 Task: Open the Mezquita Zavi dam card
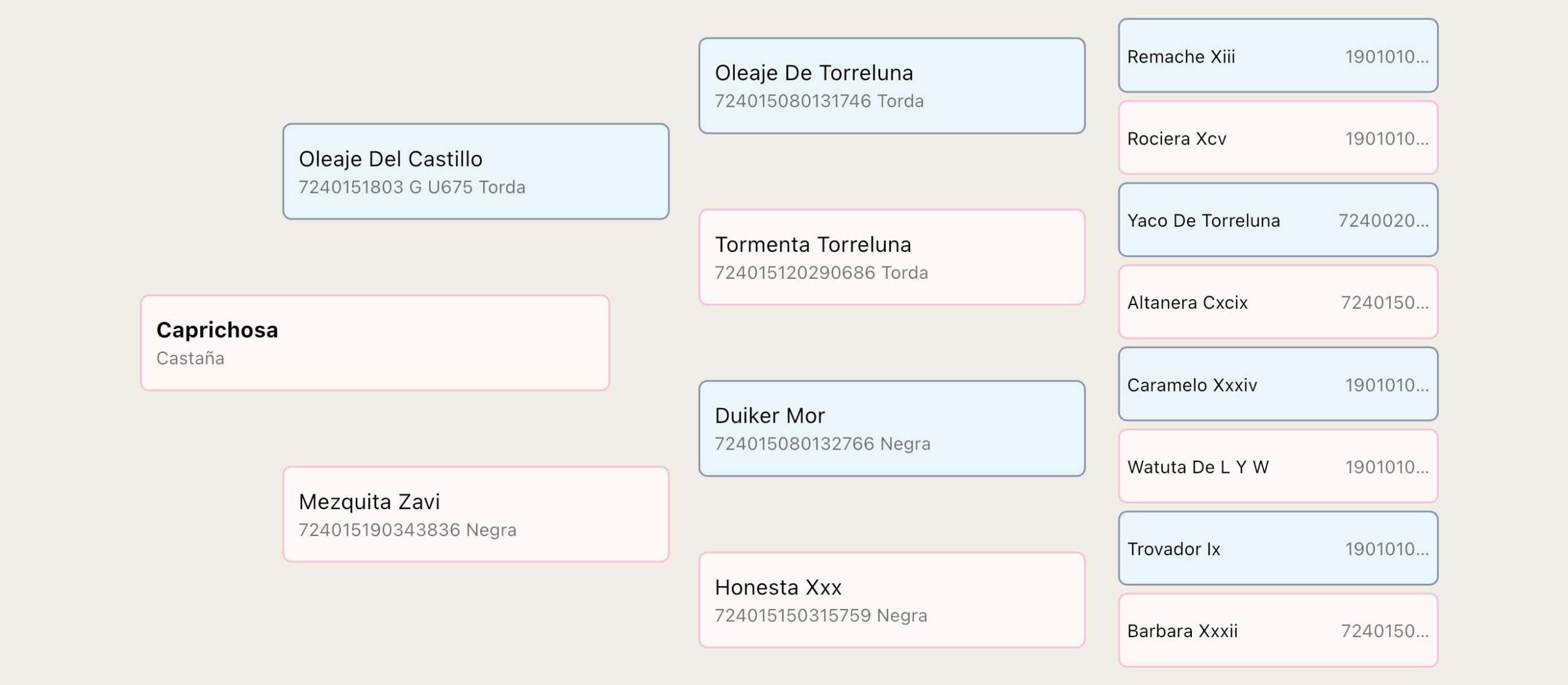coord(476,514)
